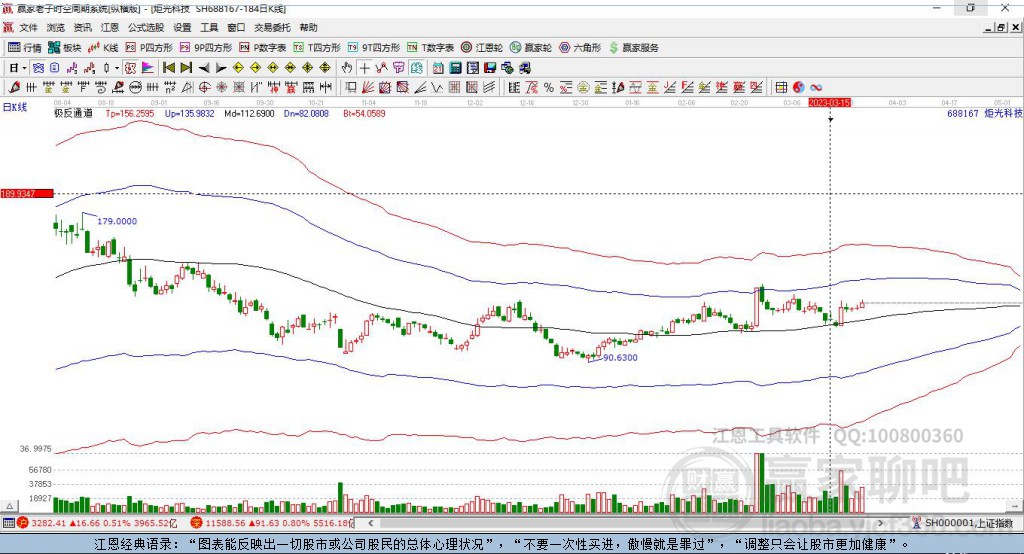The height and width of the screenshot is (554, 1024).
Task: Click the hand pan tool
Action: (347, 68)
